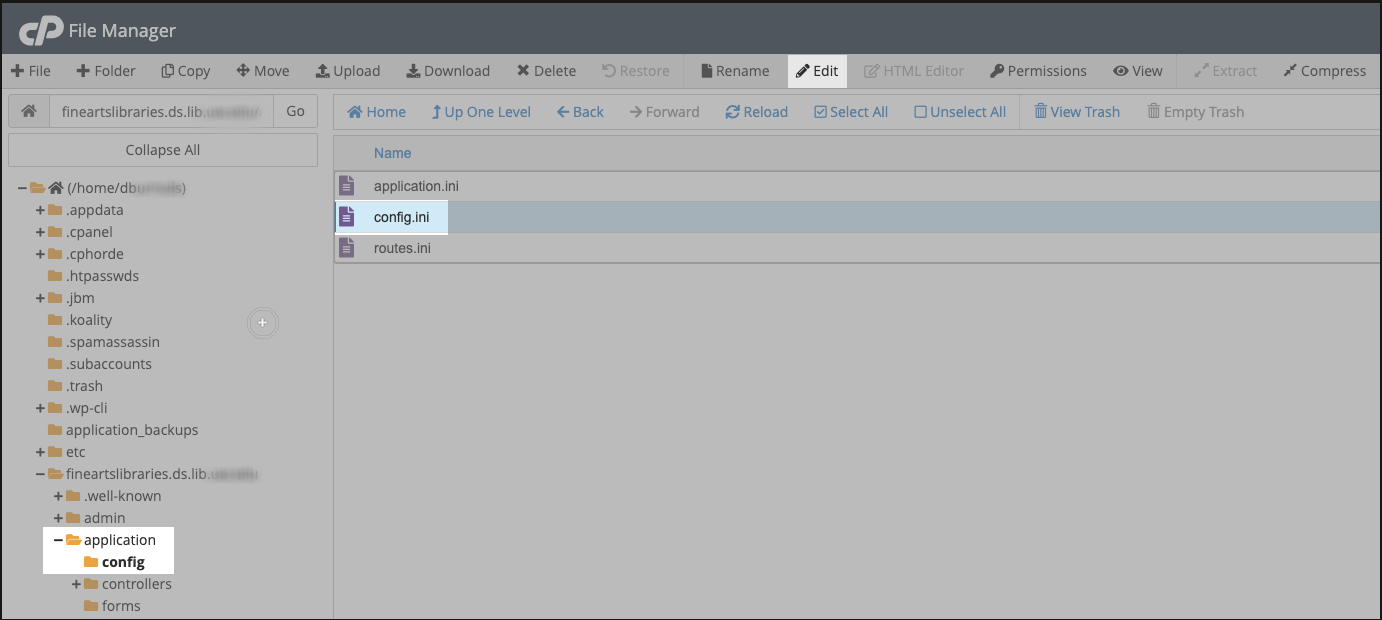Click the application.ini file icon

(347, 186)
